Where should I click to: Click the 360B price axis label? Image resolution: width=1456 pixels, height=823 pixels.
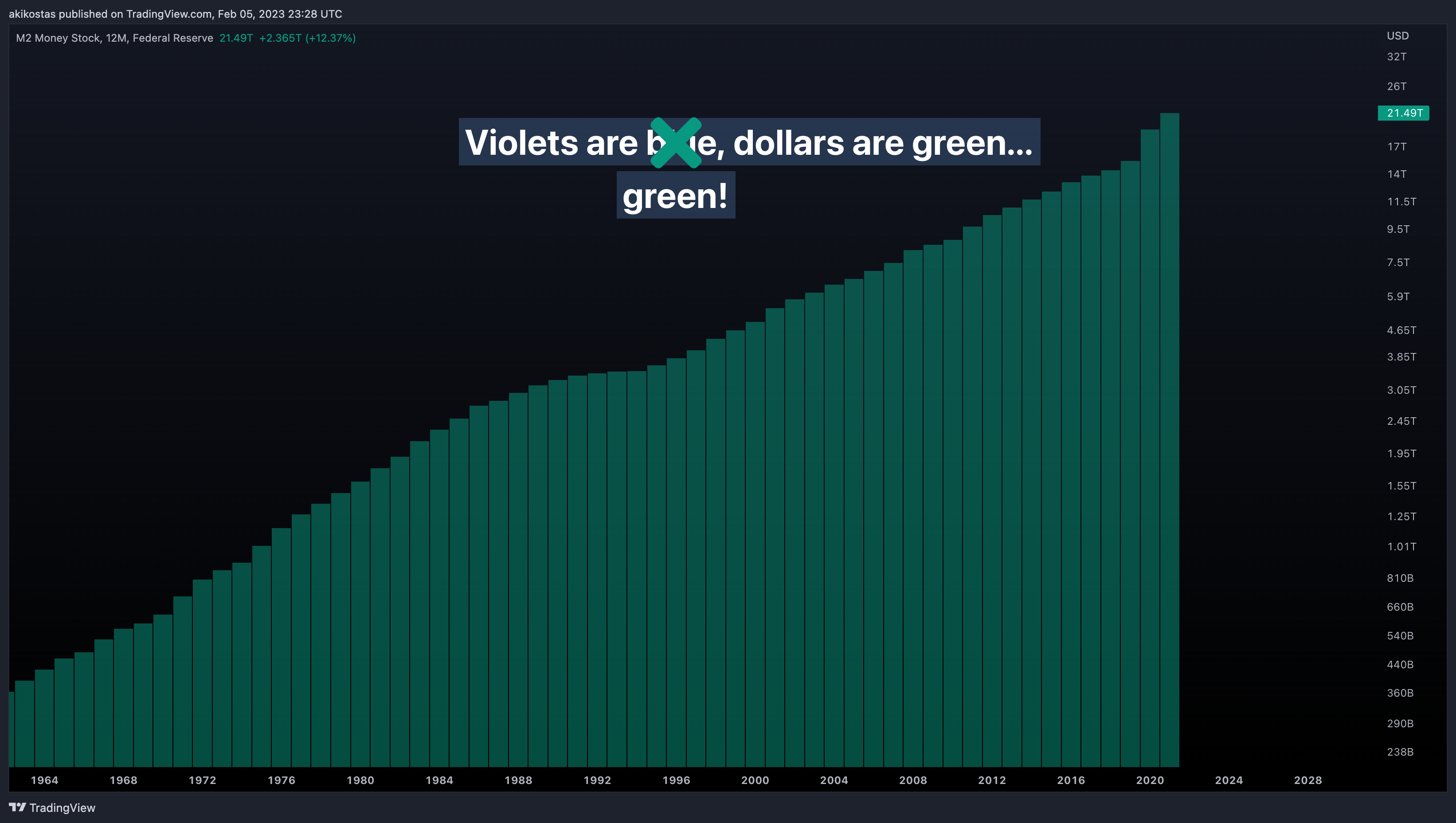pyautogui.click(x=1400, y=693)
